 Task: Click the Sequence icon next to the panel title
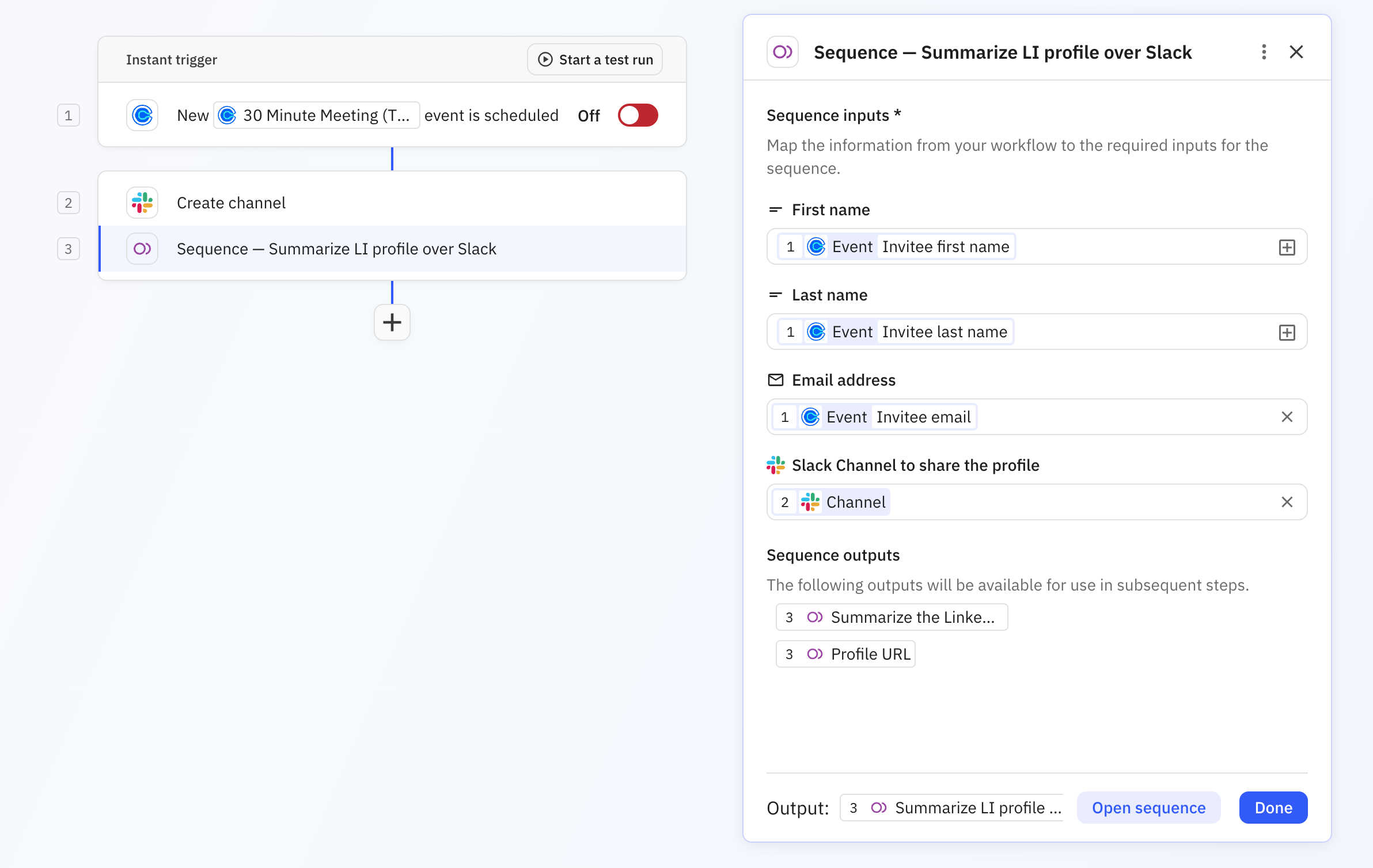pyautogui.click(x=782, y=52)
